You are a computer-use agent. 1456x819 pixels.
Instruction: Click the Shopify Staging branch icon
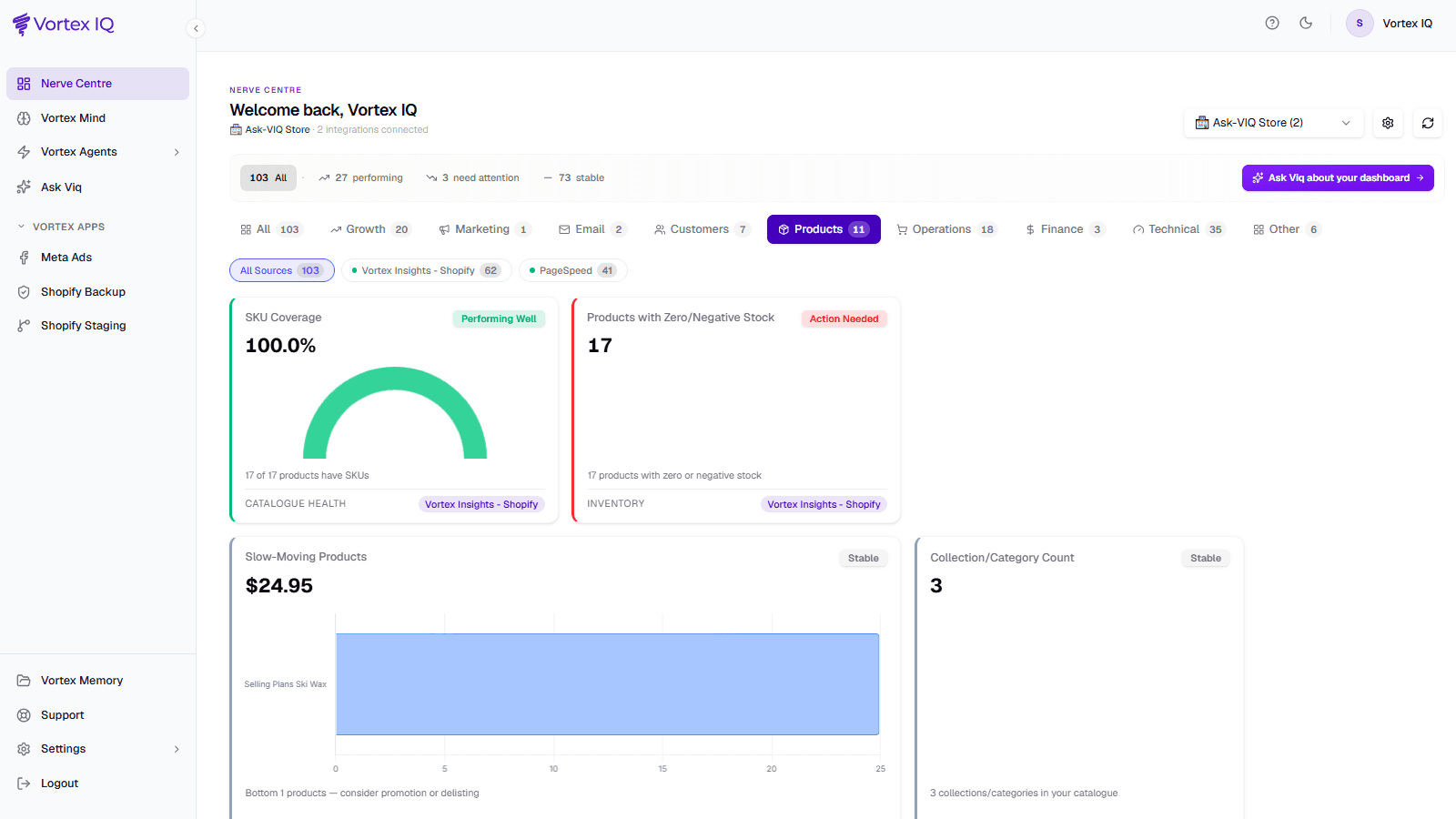pos(24,326)
